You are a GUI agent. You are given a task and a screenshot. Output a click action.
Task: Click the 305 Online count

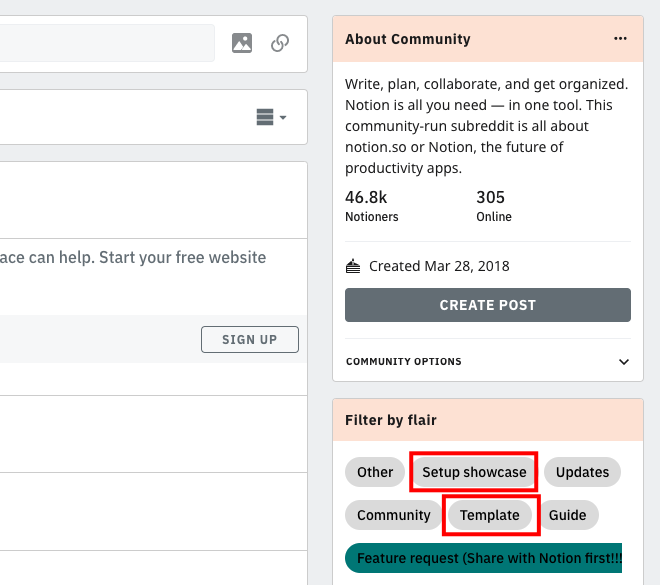pyautogui.click(x=494, y=206)
